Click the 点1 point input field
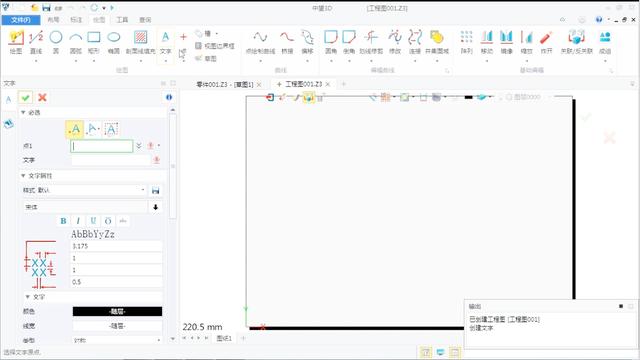Image resolution: width=640 pixels, height=360 pixels. (x=102, y=146)
